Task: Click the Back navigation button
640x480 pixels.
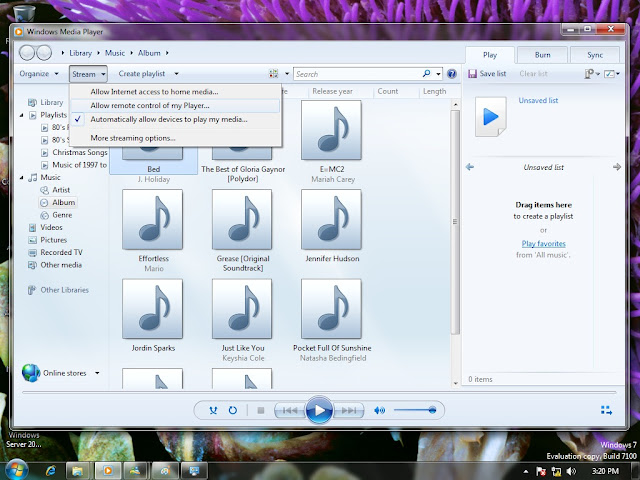Action: [x=27, y=53]
